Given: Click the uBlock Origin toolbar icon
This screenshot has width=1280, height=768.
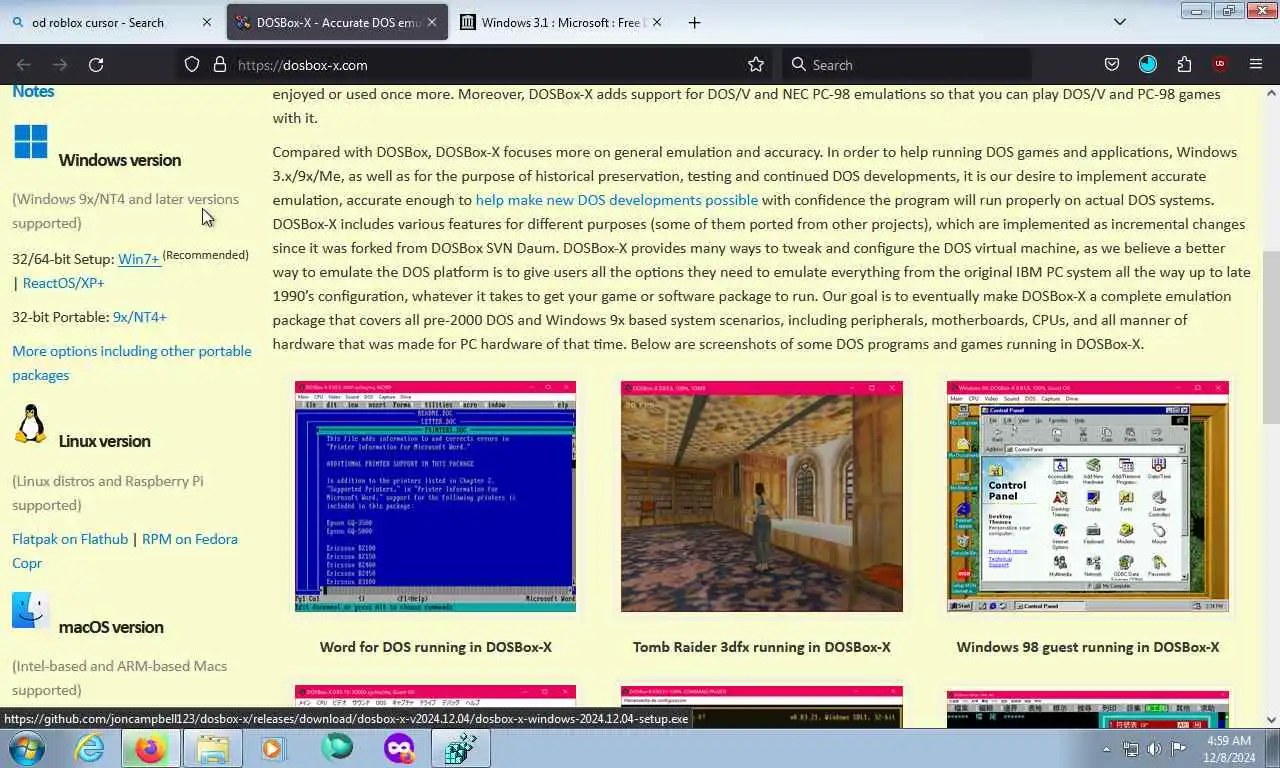Looking at the screenshot, I should tap(1219, 64).
